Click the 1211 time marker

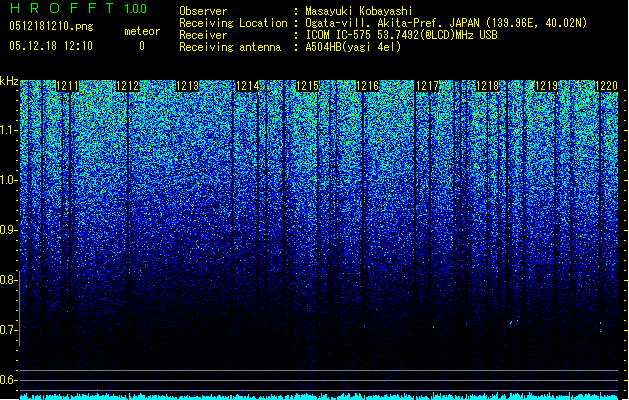tap(67, 86)
